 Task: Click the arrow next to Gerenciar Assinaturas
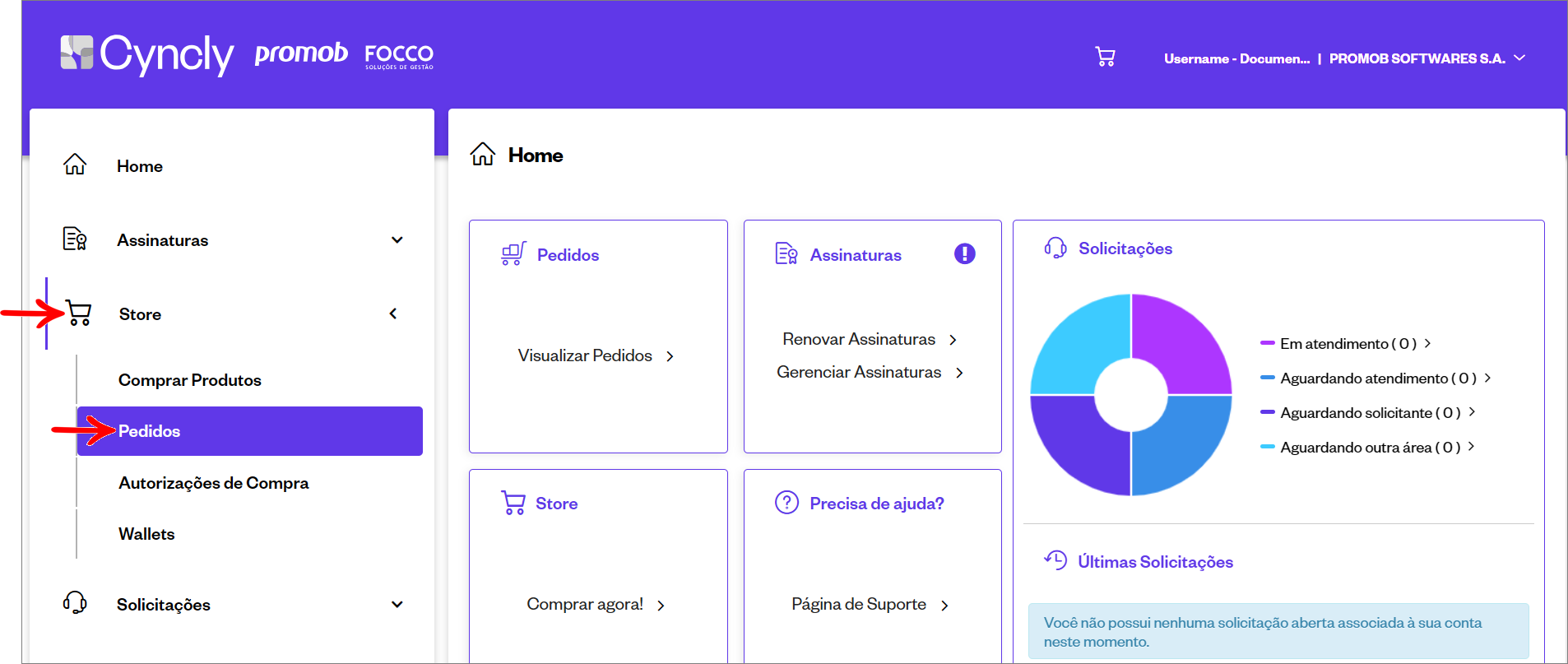[x=959, y=373]
